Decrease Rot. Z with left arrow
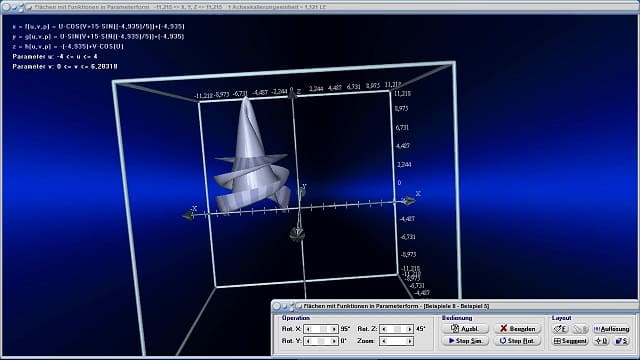Screen dimensions: 640x360 384,329
